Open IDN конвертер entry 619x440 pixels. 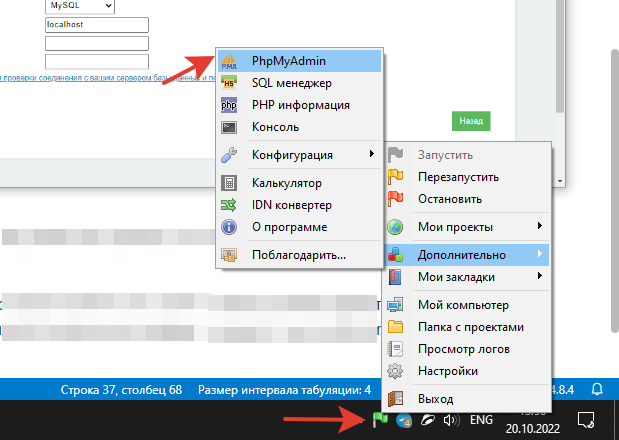tap(299, 205)
